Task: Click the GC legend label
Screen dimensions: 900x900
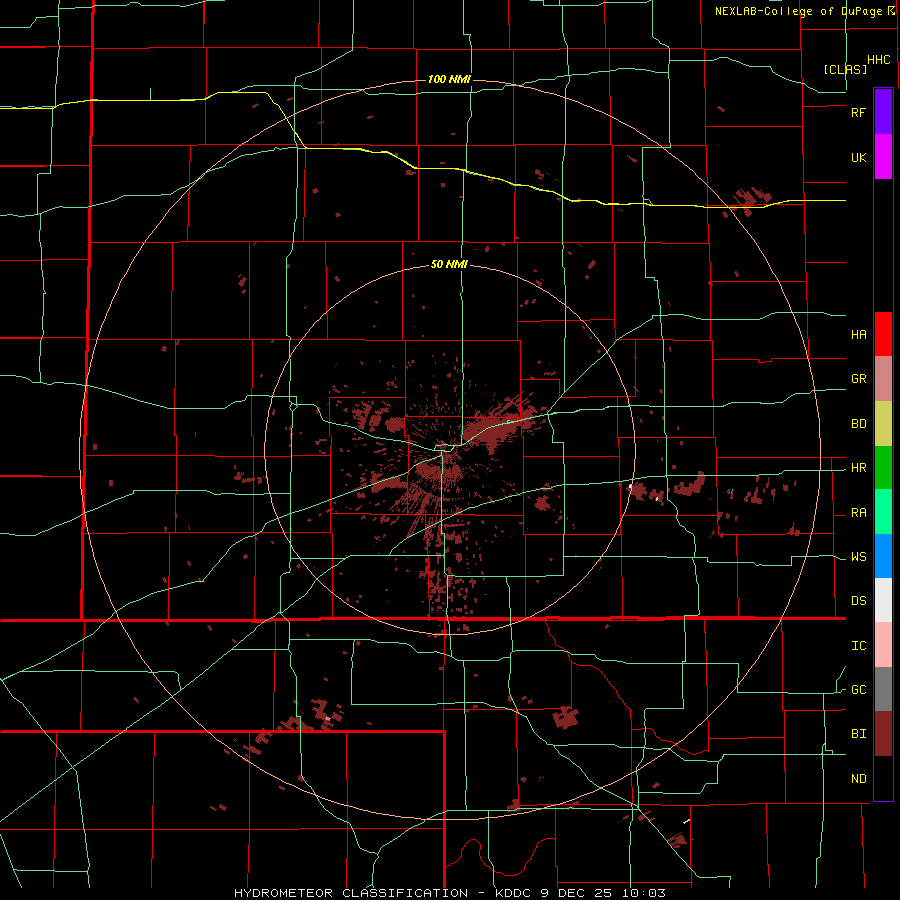Action: point(858,690)
